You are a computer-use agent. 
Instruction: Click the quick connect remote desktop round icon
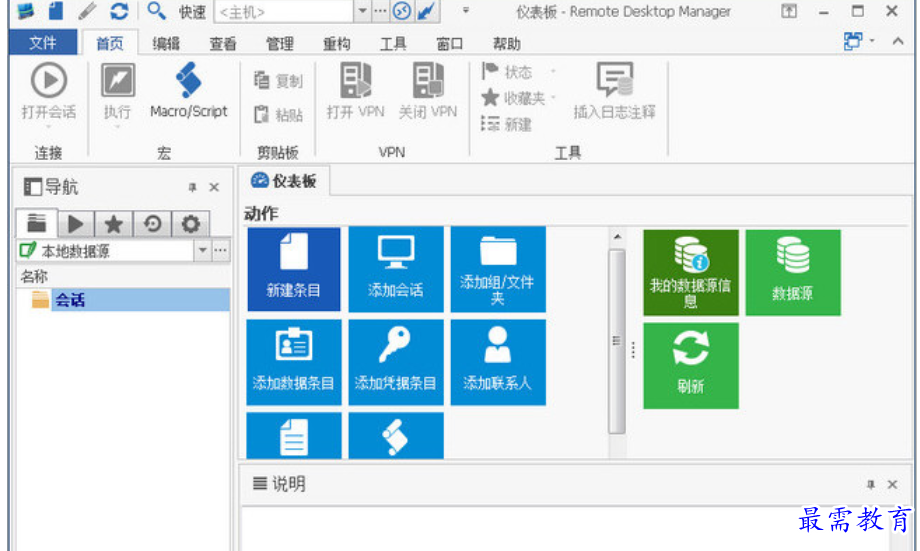[402, 11]
